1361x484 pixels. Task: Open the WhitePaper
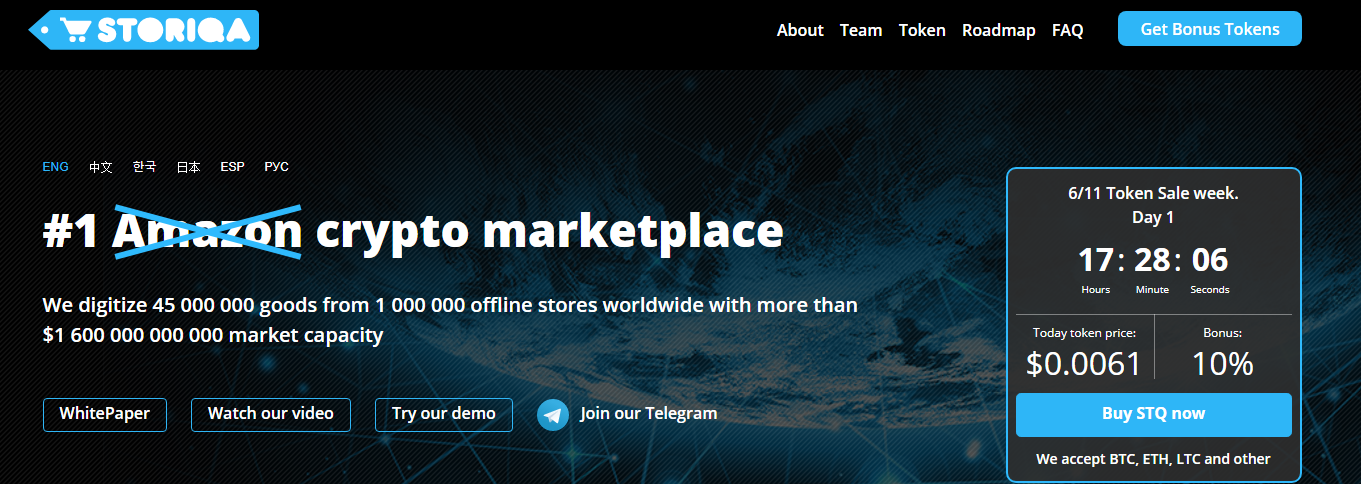click(x=105, y=414)
